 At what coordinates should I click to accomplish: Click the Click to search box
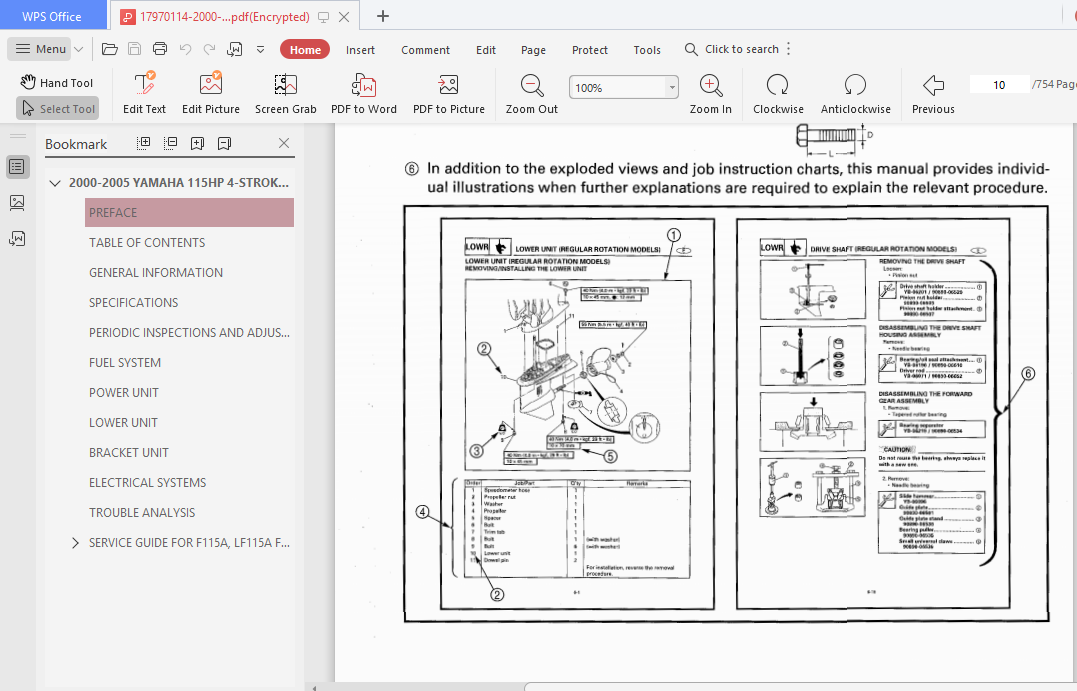click(x=732, y=49)
